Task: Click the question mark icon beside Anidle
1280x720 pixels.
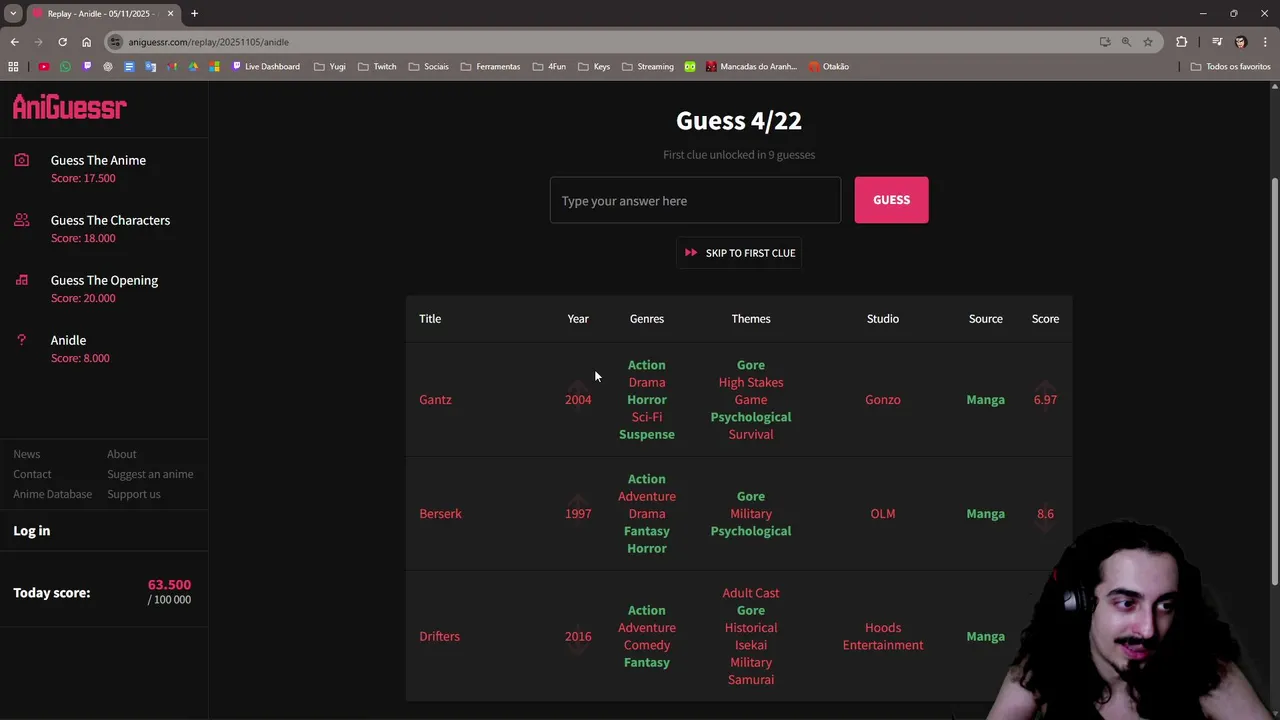Action: click(22, 340)
